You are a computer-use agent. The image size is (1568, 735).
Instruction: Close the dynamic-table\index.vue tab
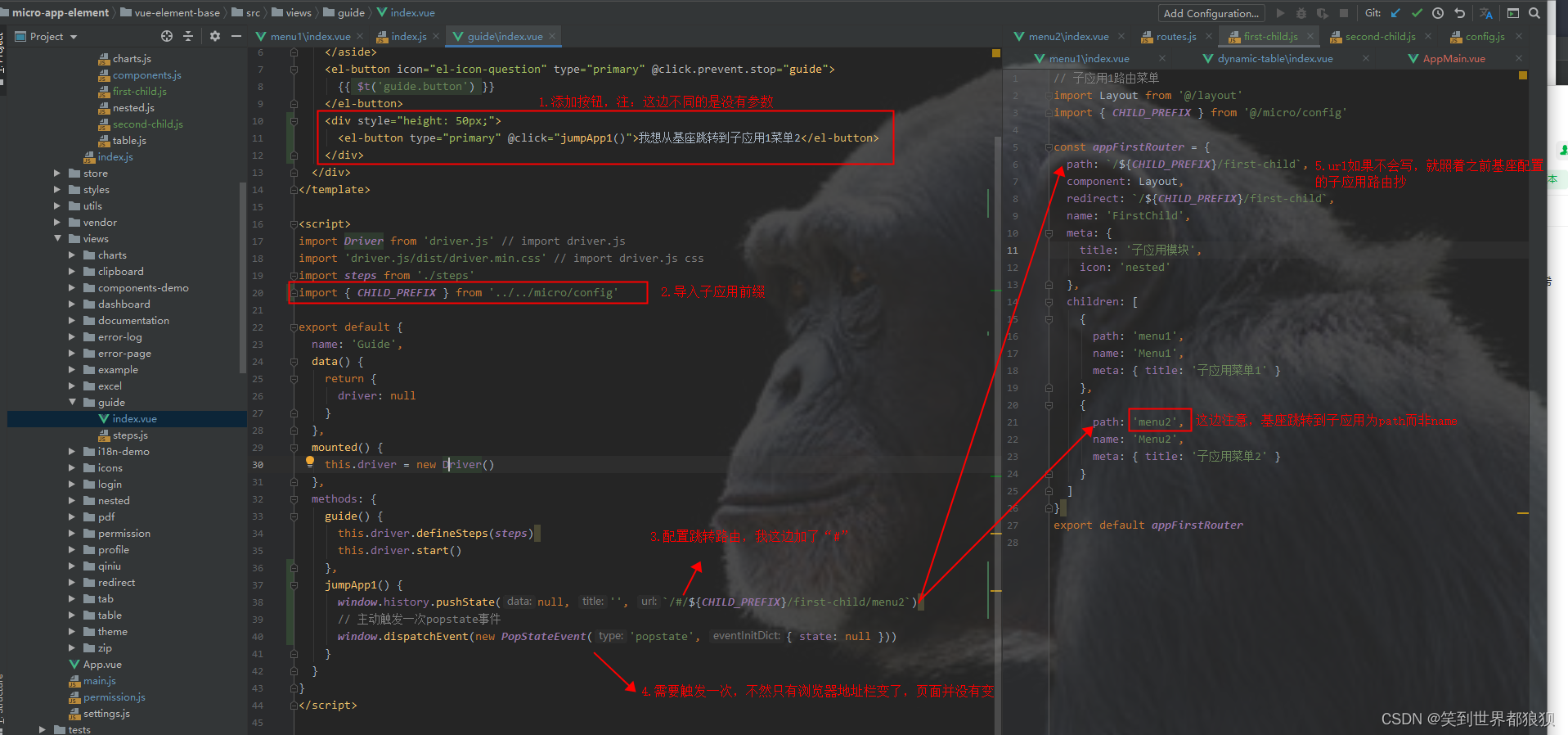click(x=1365, y=58)
